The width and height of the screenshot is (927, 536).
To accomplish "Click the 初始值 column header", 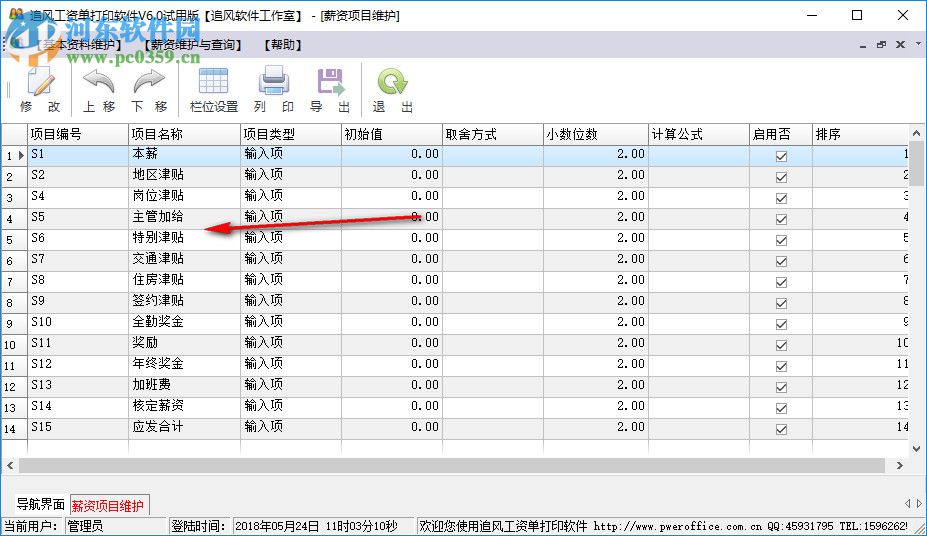I will tap(392, 134).
